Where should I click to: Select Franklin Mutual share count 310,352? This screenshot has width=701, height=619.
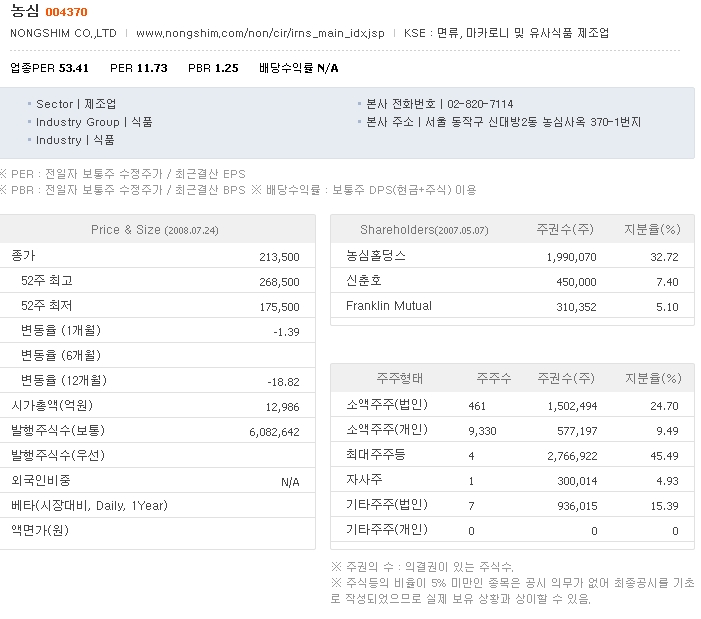tap(576, 307)
